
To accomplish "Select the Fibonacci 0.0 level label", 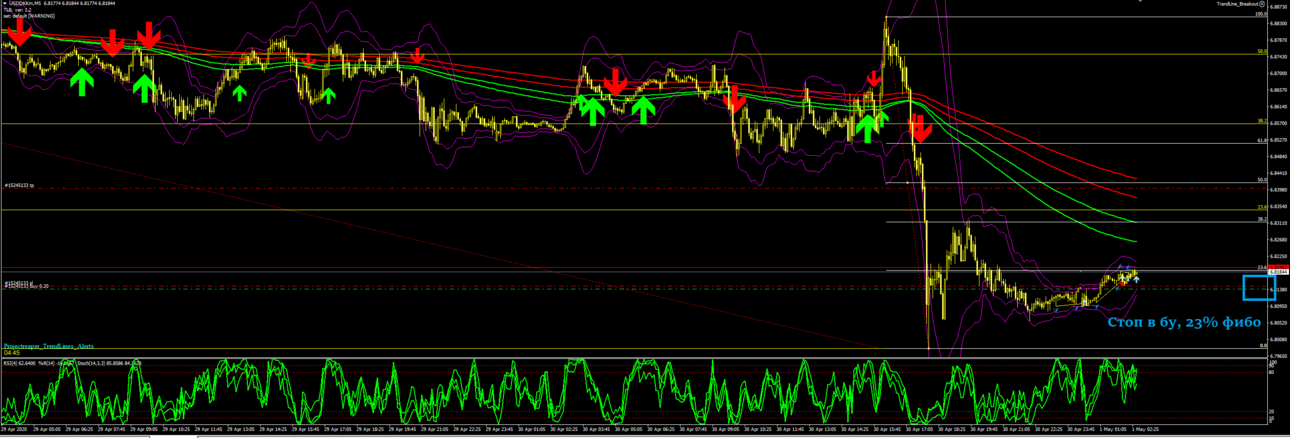I will (1263, 346).
